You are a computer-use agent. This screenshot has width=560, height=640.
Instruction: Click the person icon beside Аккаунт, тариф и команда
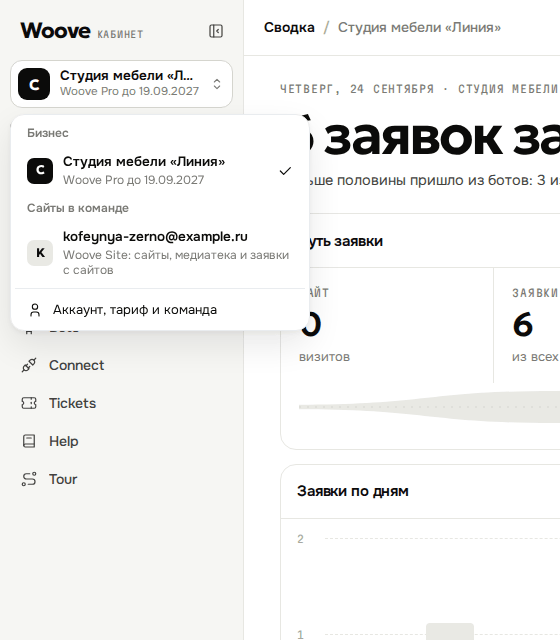pos(35,310)
